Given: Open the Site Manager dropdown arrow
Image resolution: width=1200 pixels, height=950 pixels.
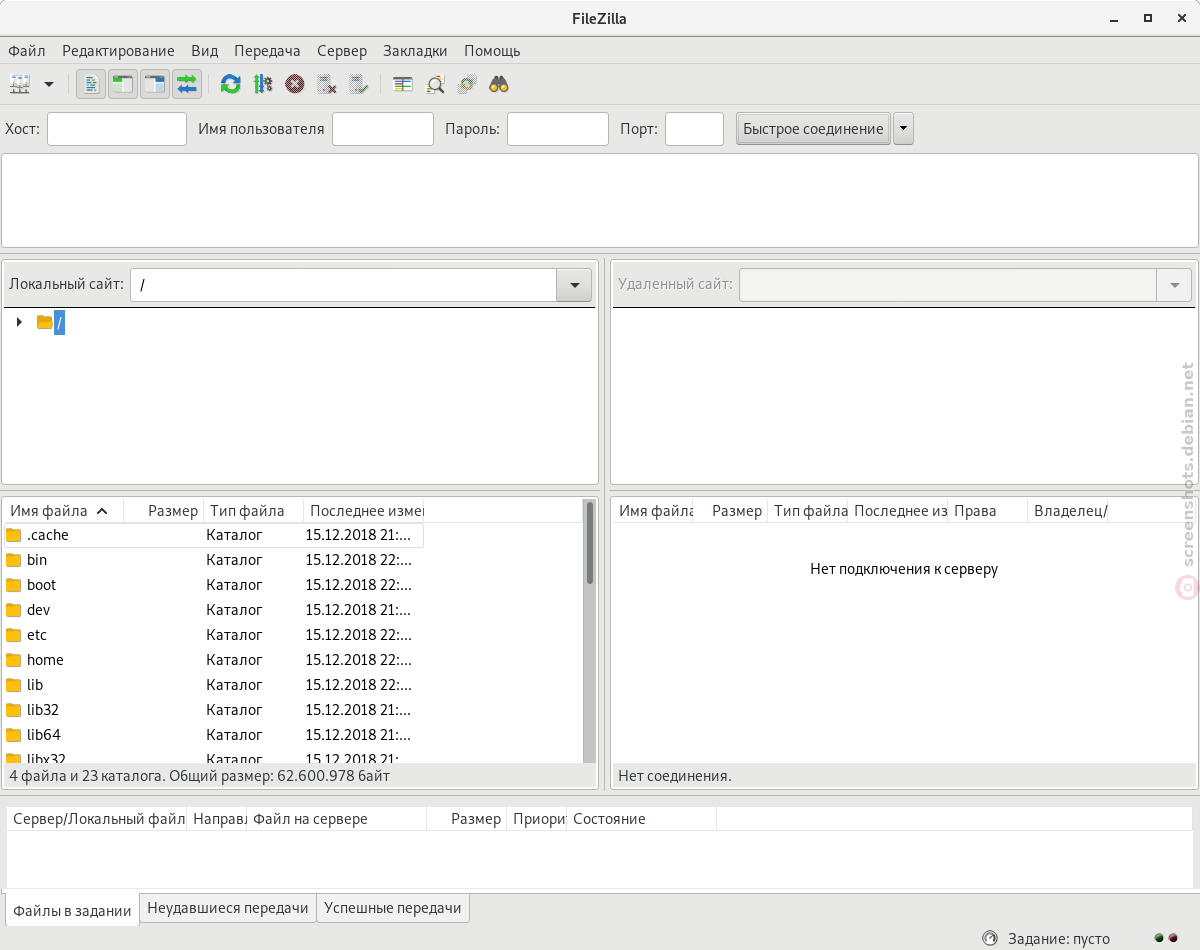Looking at the screenshot, I should tap(48, 84).
